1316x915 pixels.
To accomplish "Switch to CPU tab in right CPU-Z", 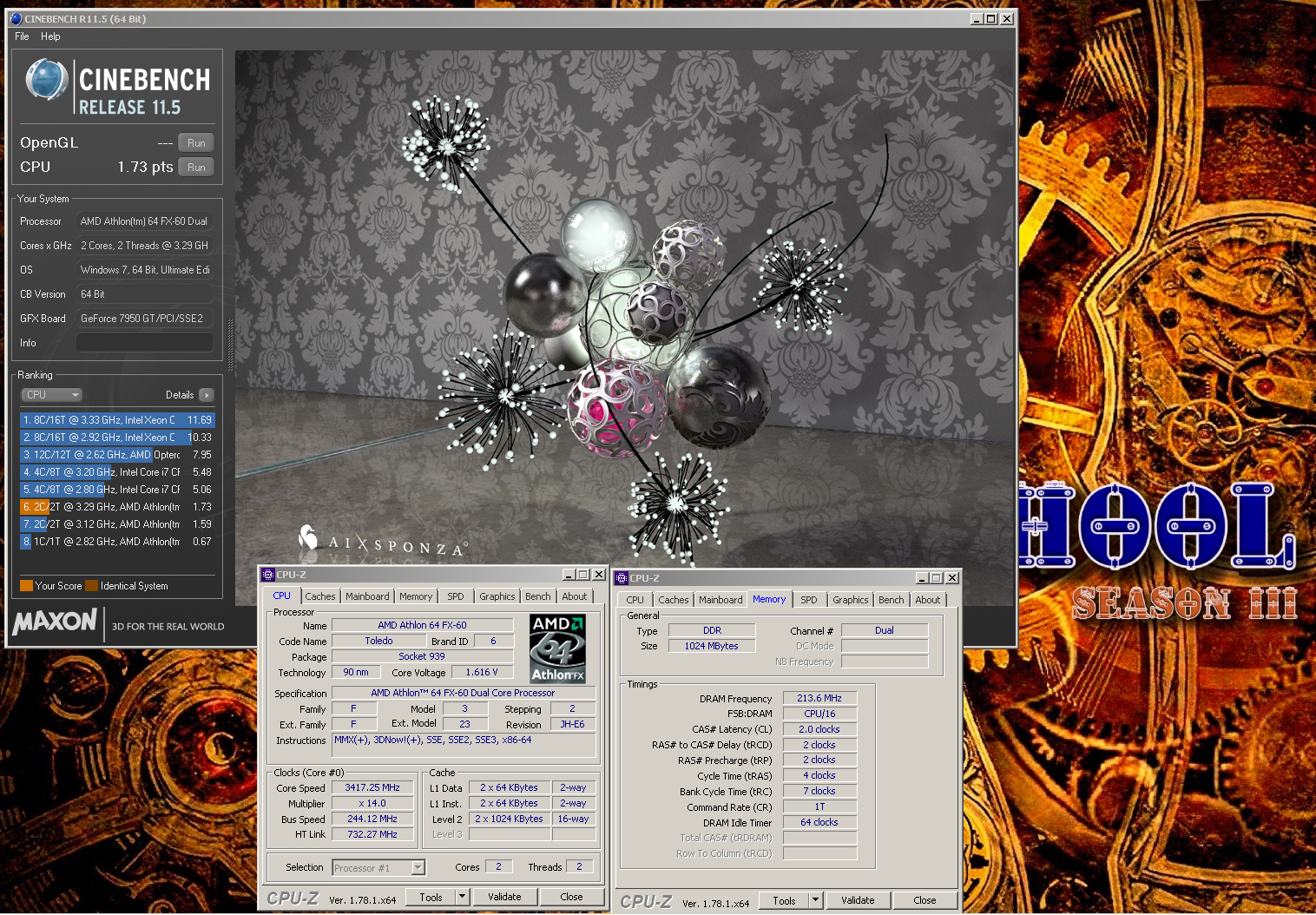I will [635, 600].
